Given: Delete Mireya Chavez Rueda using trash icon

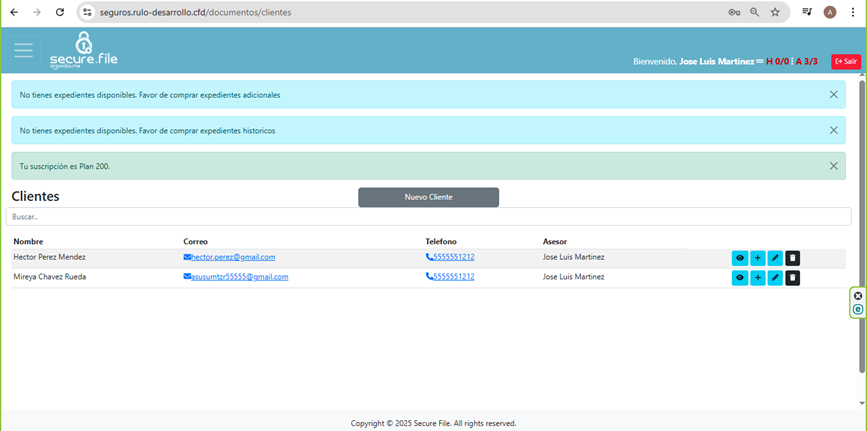Looking at the screenshot, I should pos(793,277).
